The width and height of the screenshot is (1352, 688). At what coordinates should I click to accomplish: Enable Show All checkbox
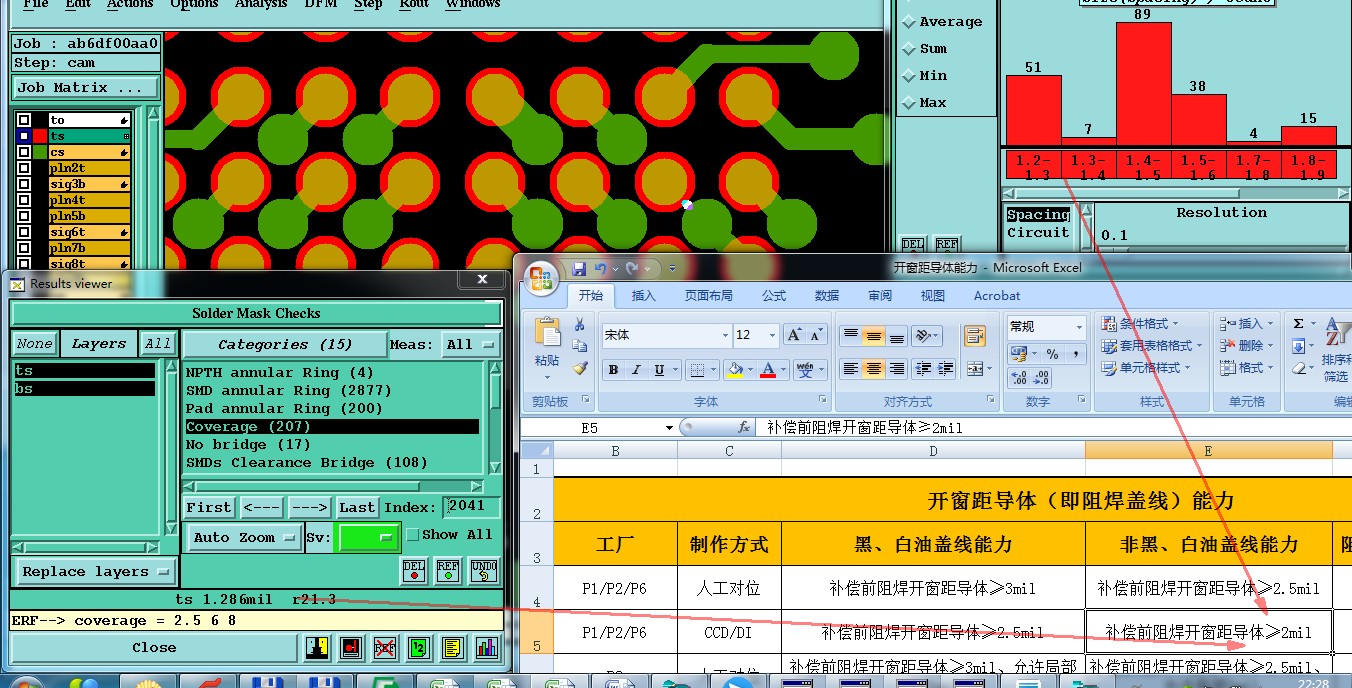[x=412, y=535]
